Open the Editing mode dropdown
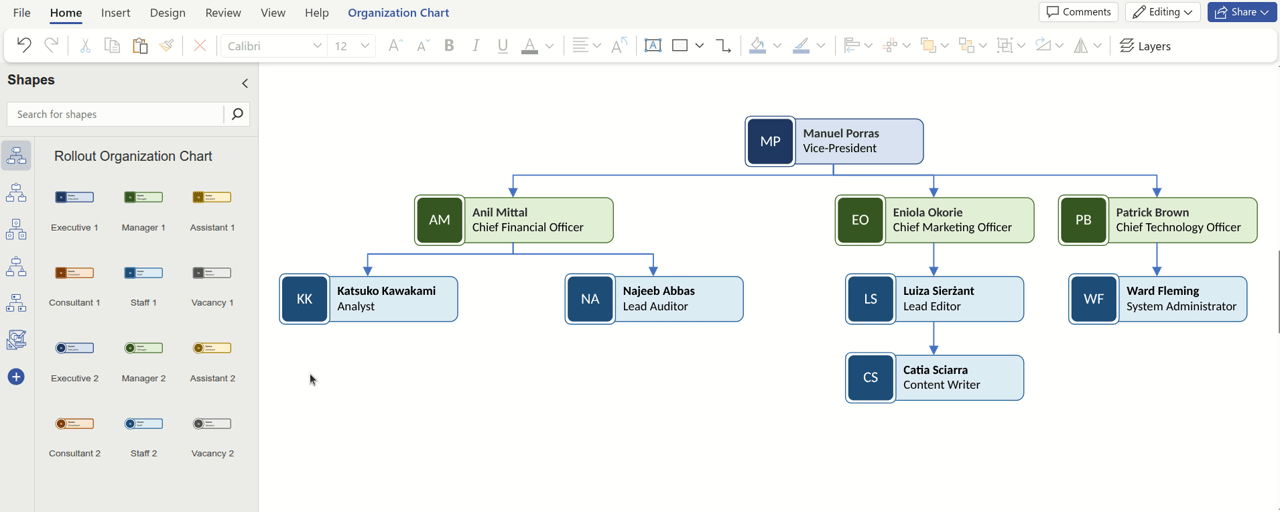This screenshot has width=1280, height=512. pyautogui.click(x=1163, y=12)
